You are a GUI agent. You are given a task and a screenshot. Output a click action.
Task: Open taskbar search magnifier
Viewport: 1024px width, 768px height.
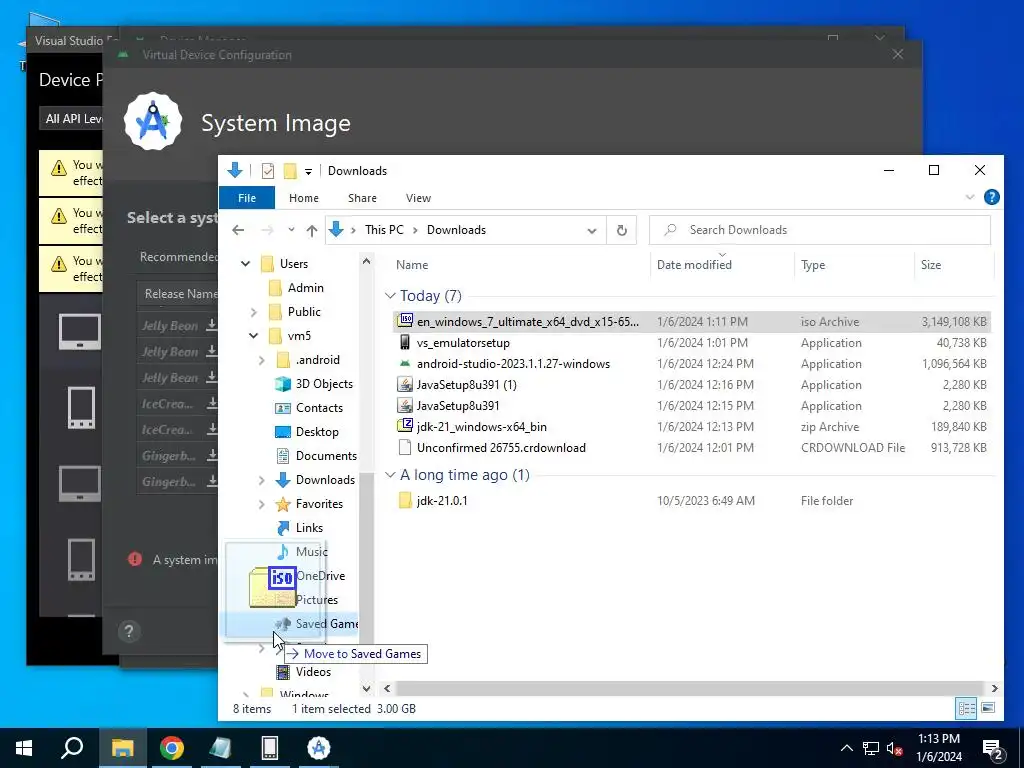[x=72, y=748]
